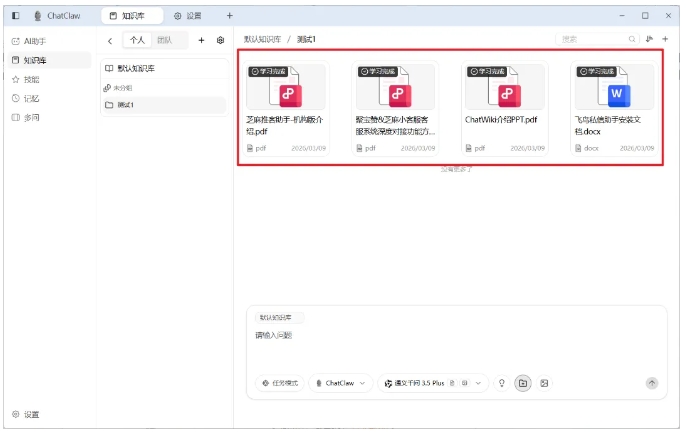
Task: Add a new tab with the plus button
Action: 229,16
